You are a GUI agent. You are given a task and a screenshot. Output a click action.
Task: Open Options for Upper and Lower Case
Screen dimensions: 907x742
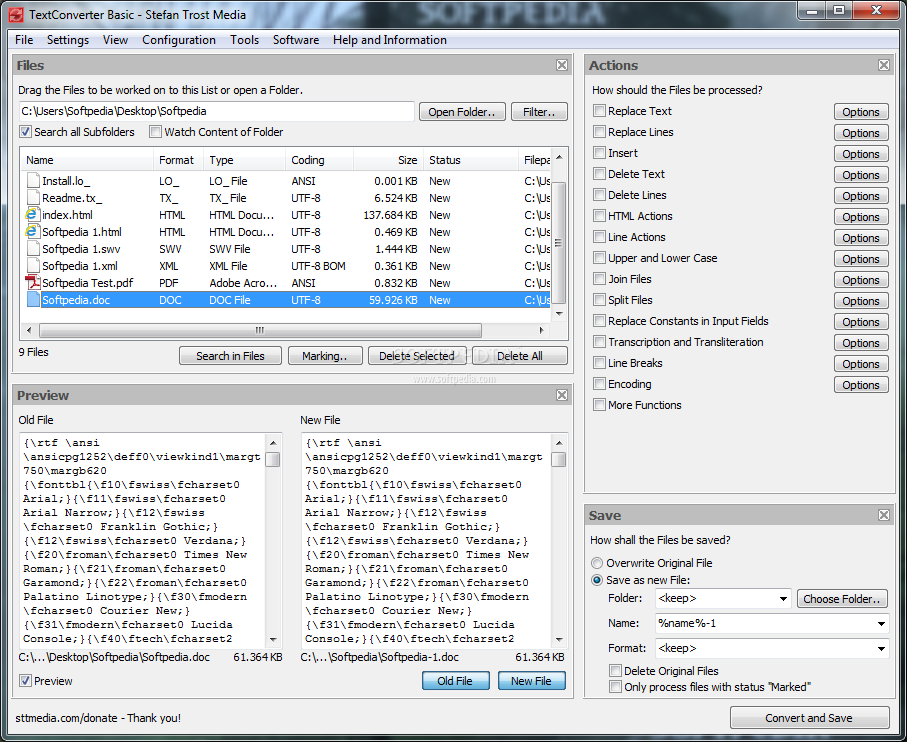[x=861, y=259]
